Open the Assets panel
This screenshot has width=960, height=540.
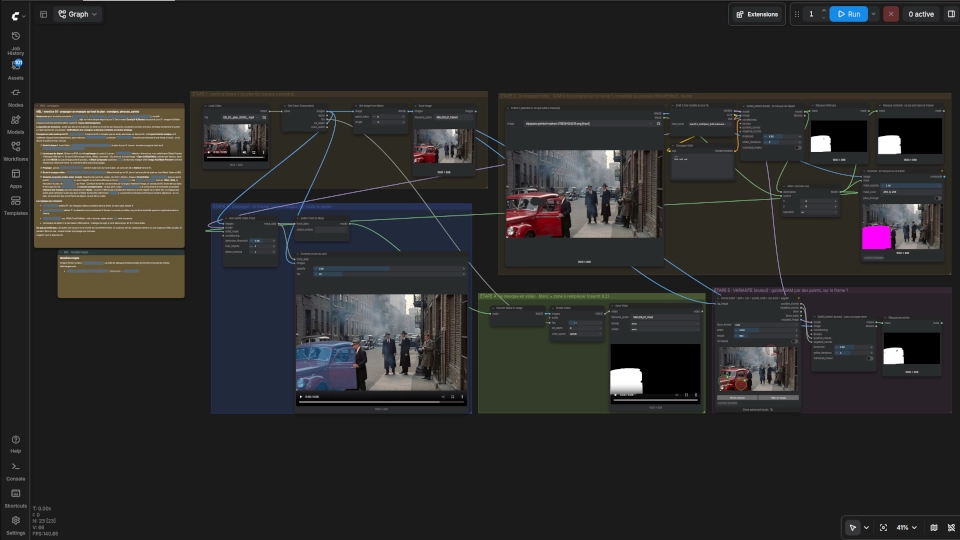click(x=15, y=70)
